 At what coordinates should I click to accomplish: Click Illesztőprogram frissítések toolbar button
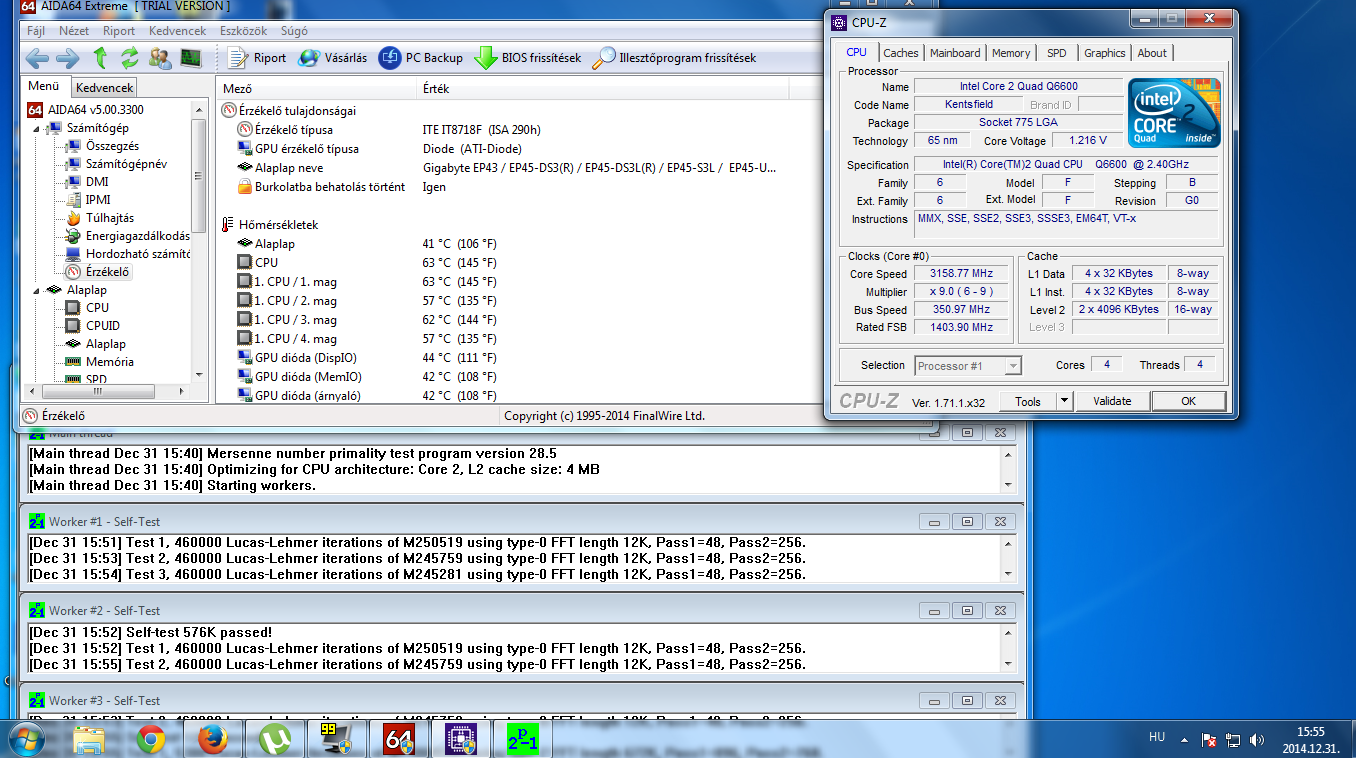pyautogui.click(x=674, y=58)
